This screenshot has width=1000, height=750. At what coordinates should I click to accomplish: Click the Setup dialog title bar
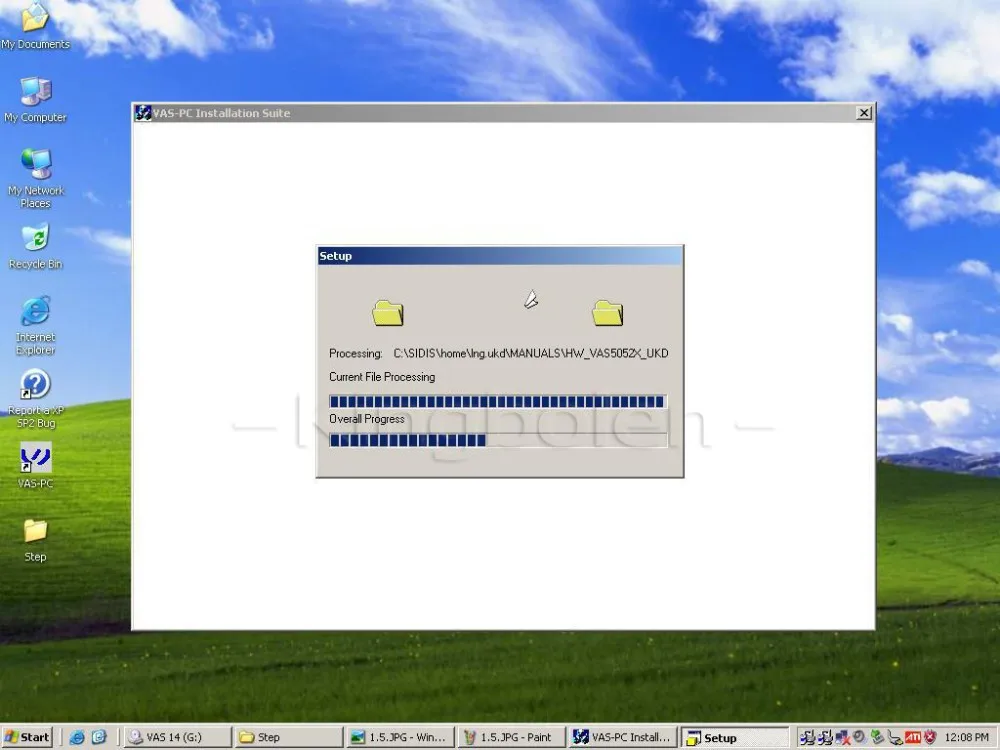500,256
